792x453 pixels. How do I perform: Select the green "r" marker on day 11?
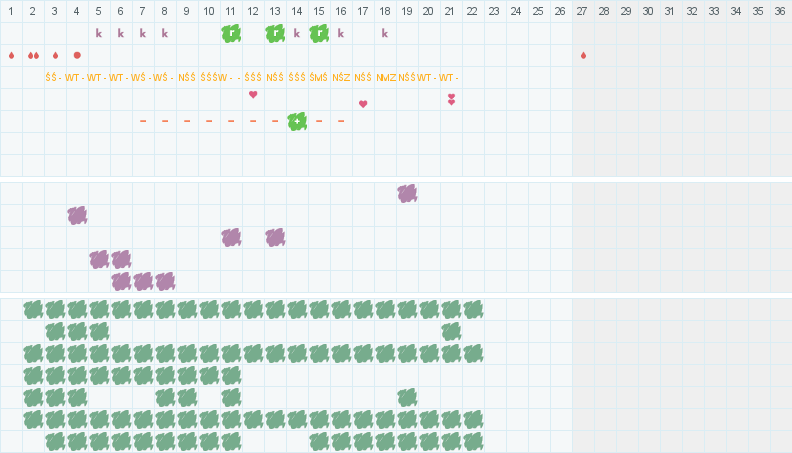pyautogui.click(x=231, y=33)
